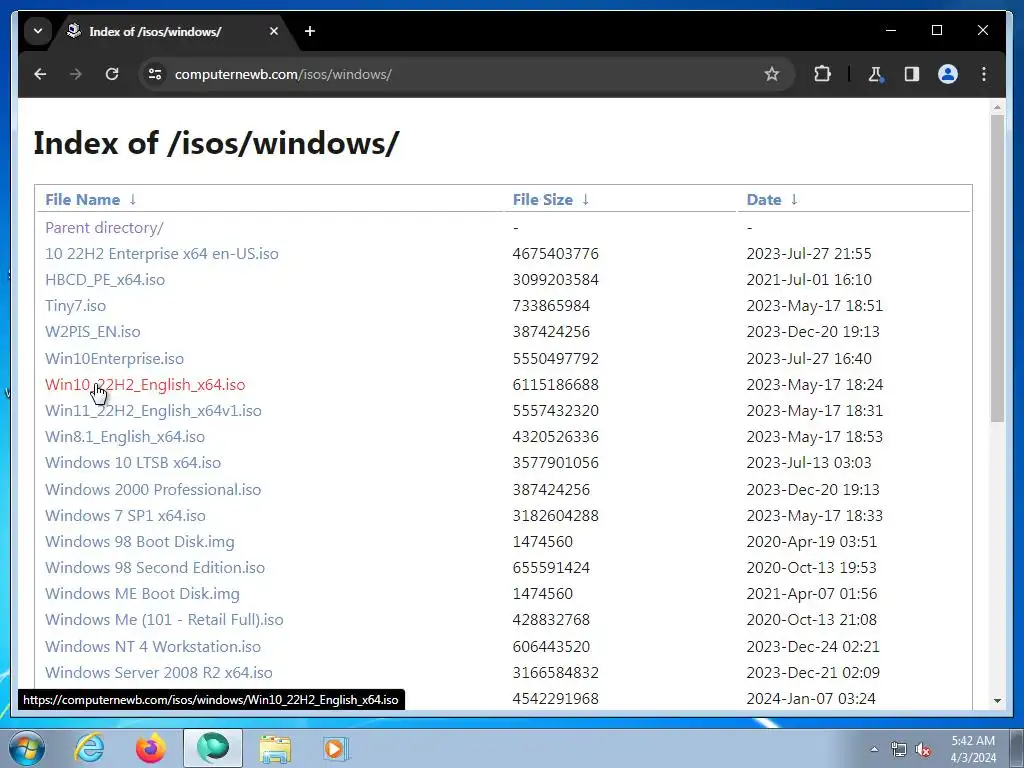Click the scrollbar up arrow
The height and width of the screenshot is (768, 1024).
click(x=997, y=106)
